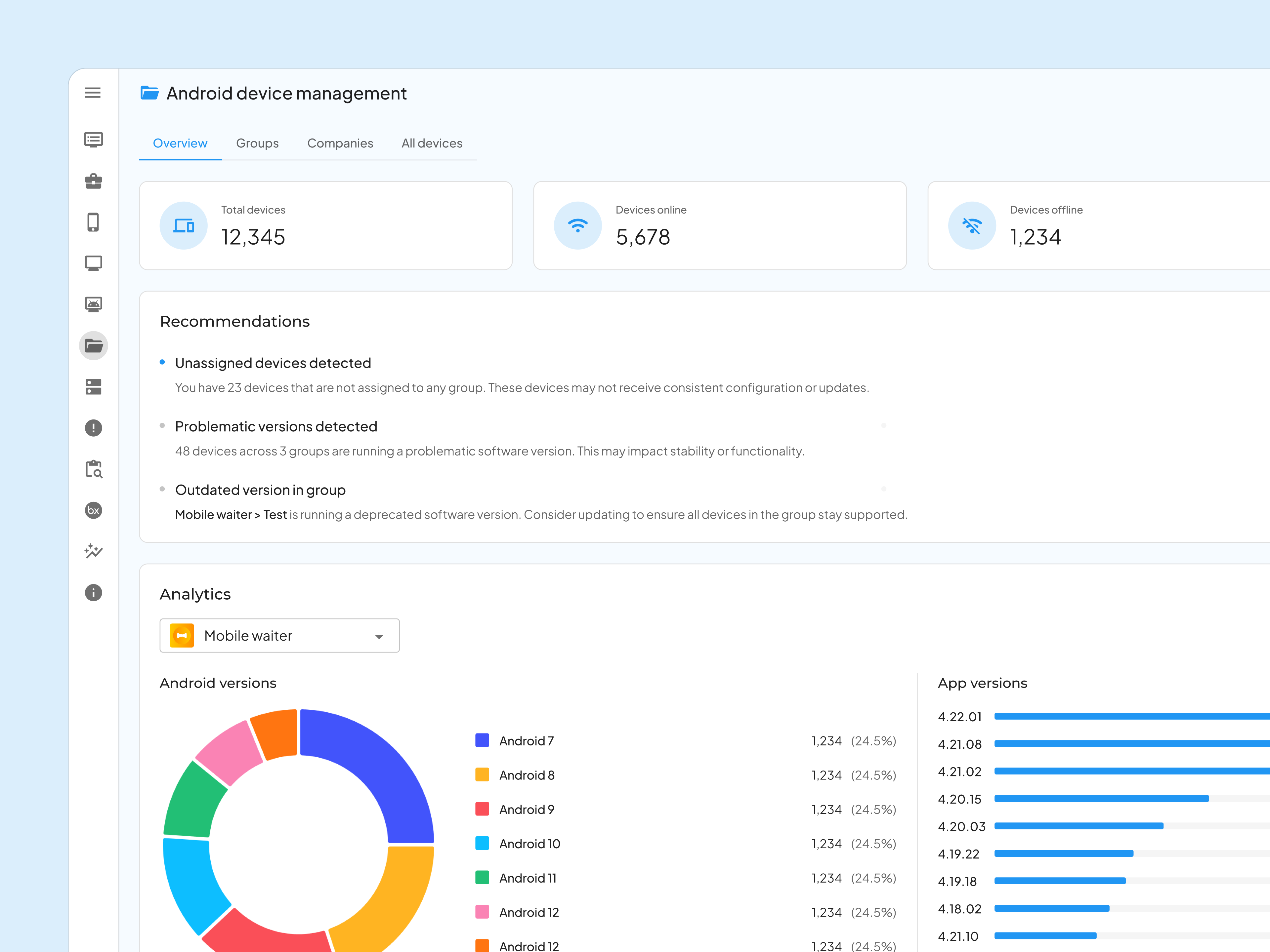Open the sparkle analytics sidebar icon
The height and width of the screenshot is (952, 1270).
[x=93, y=551]
